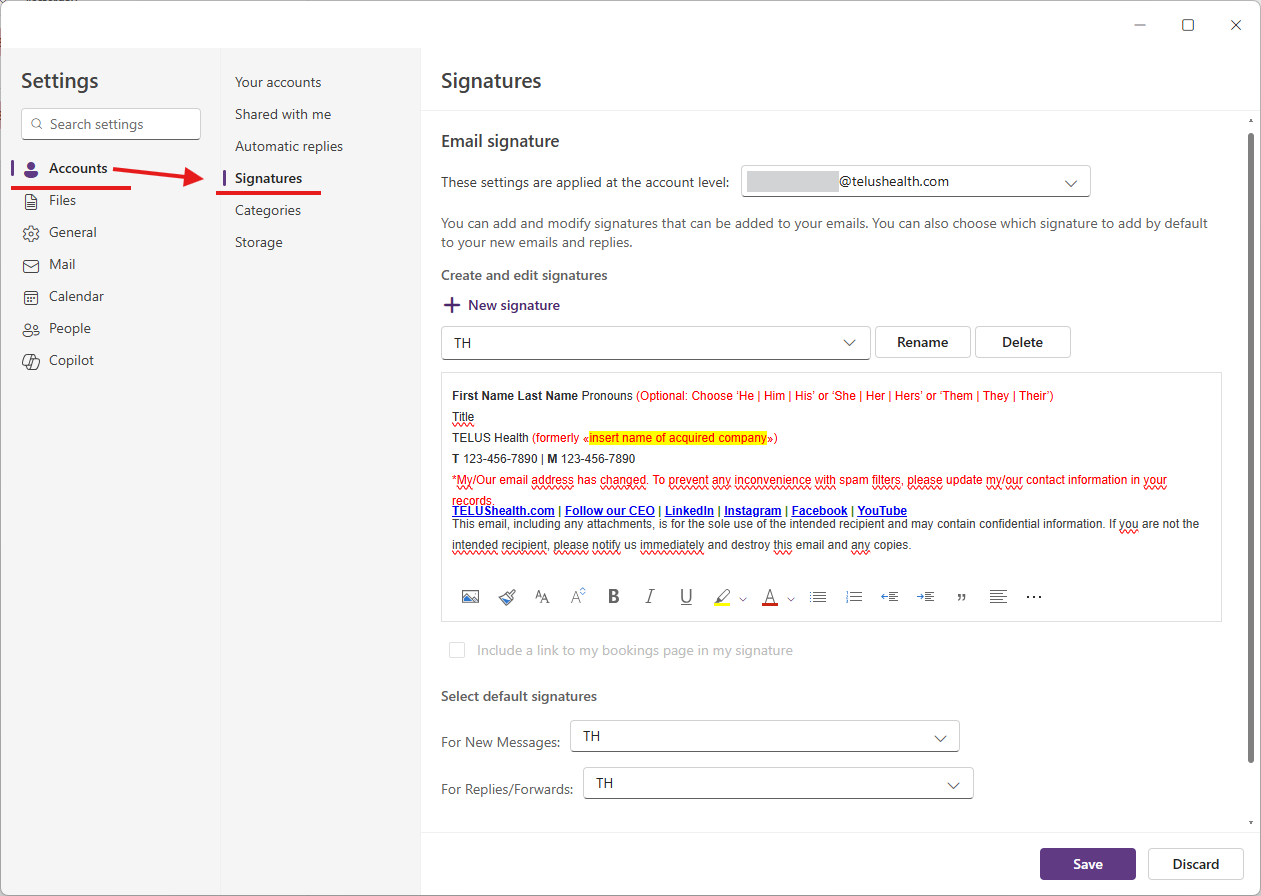Open Shared with me section

283,114
